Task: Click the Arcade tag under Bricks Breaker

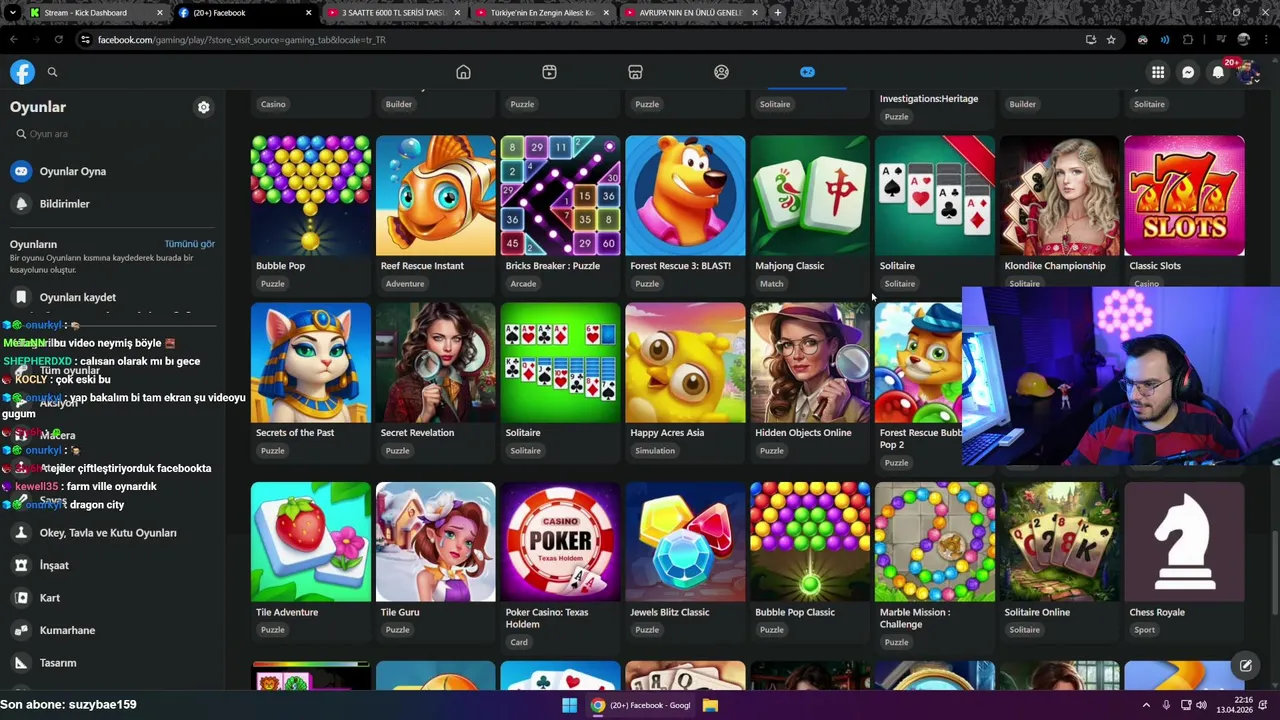Action: click(523, 284)
